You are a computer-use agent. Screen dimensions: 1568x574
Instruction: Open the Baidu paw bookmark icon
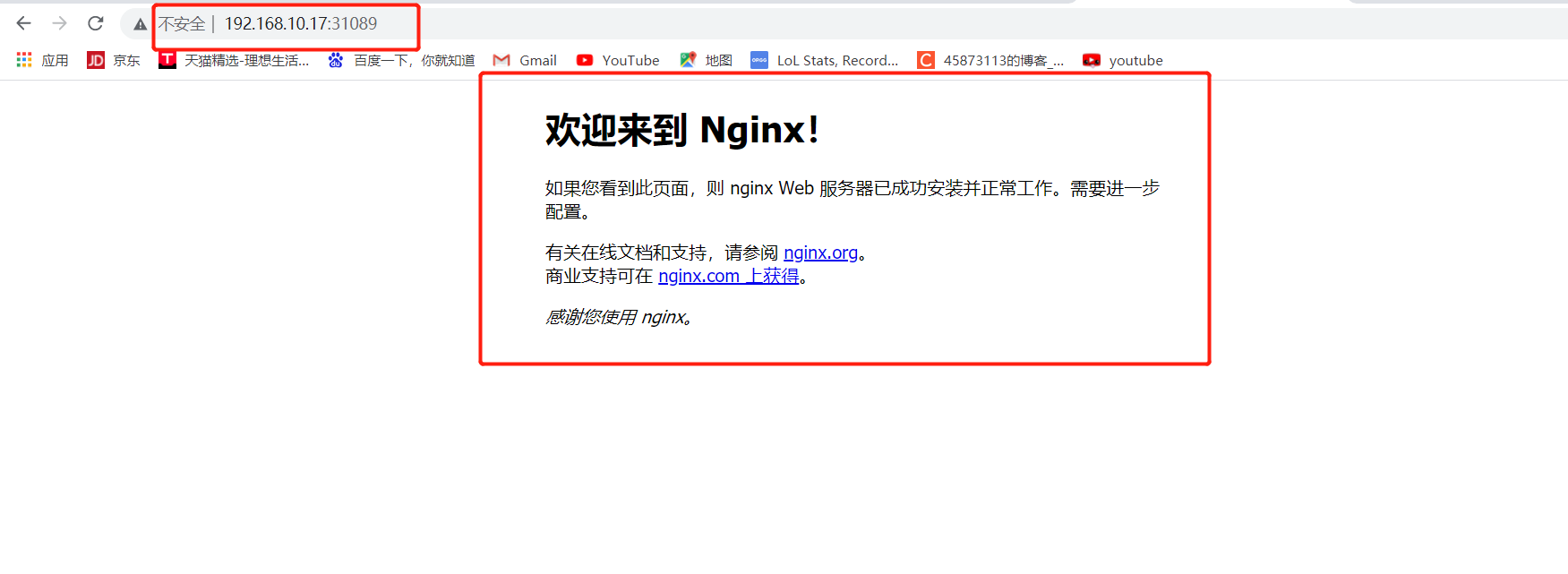(335, 60)
